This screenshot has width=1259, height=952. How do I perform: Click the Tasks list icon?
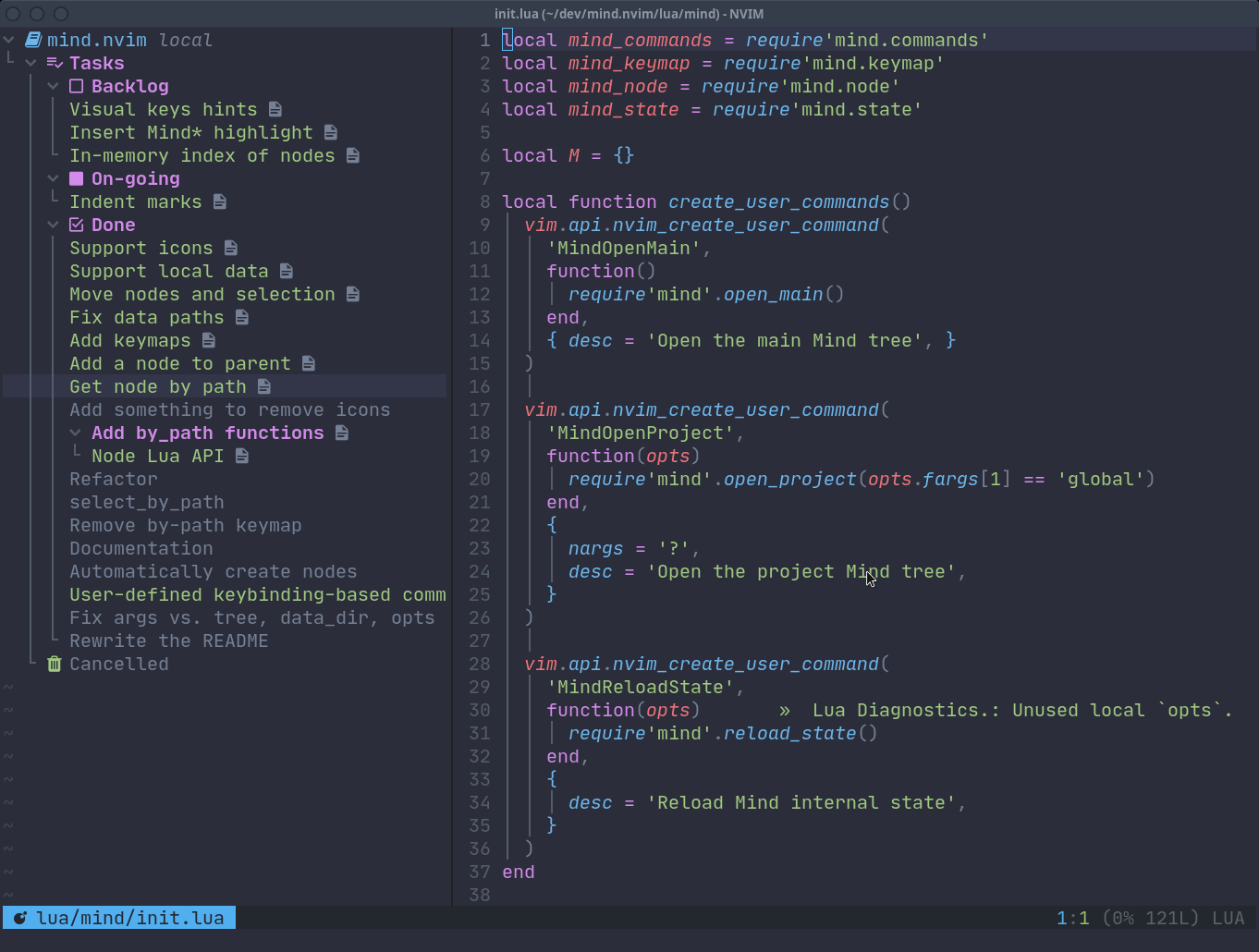(x=55, y=63)
